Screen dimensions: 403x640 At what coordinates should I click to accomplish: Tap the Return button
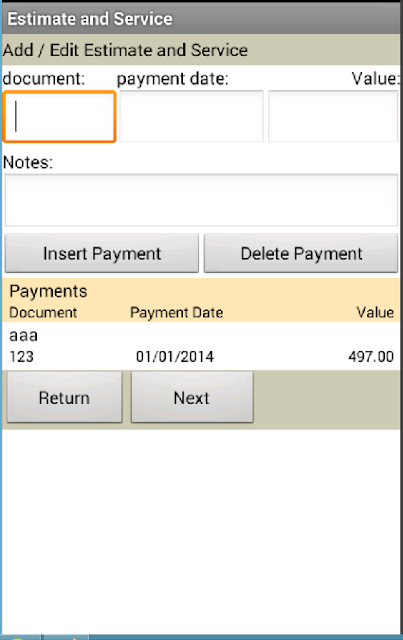[x=65, y=397]
